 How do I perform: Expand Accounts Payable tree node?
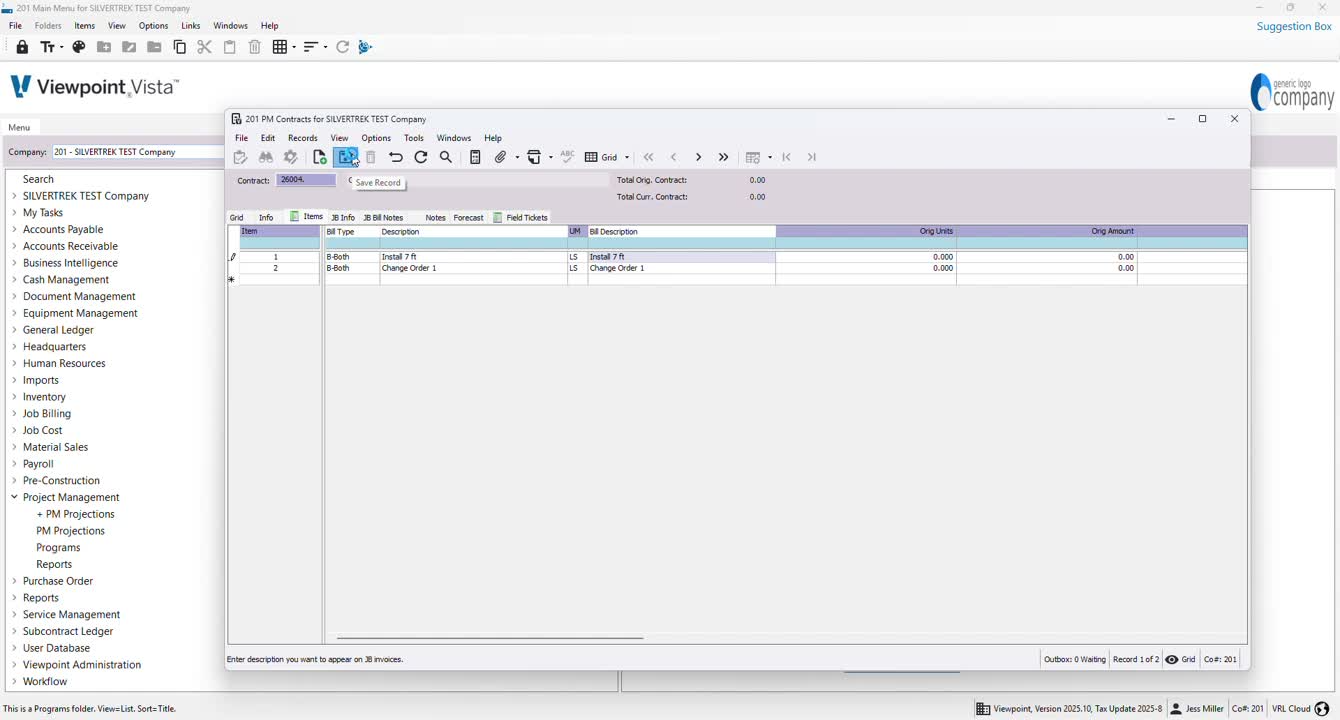(x=14, y=229)
